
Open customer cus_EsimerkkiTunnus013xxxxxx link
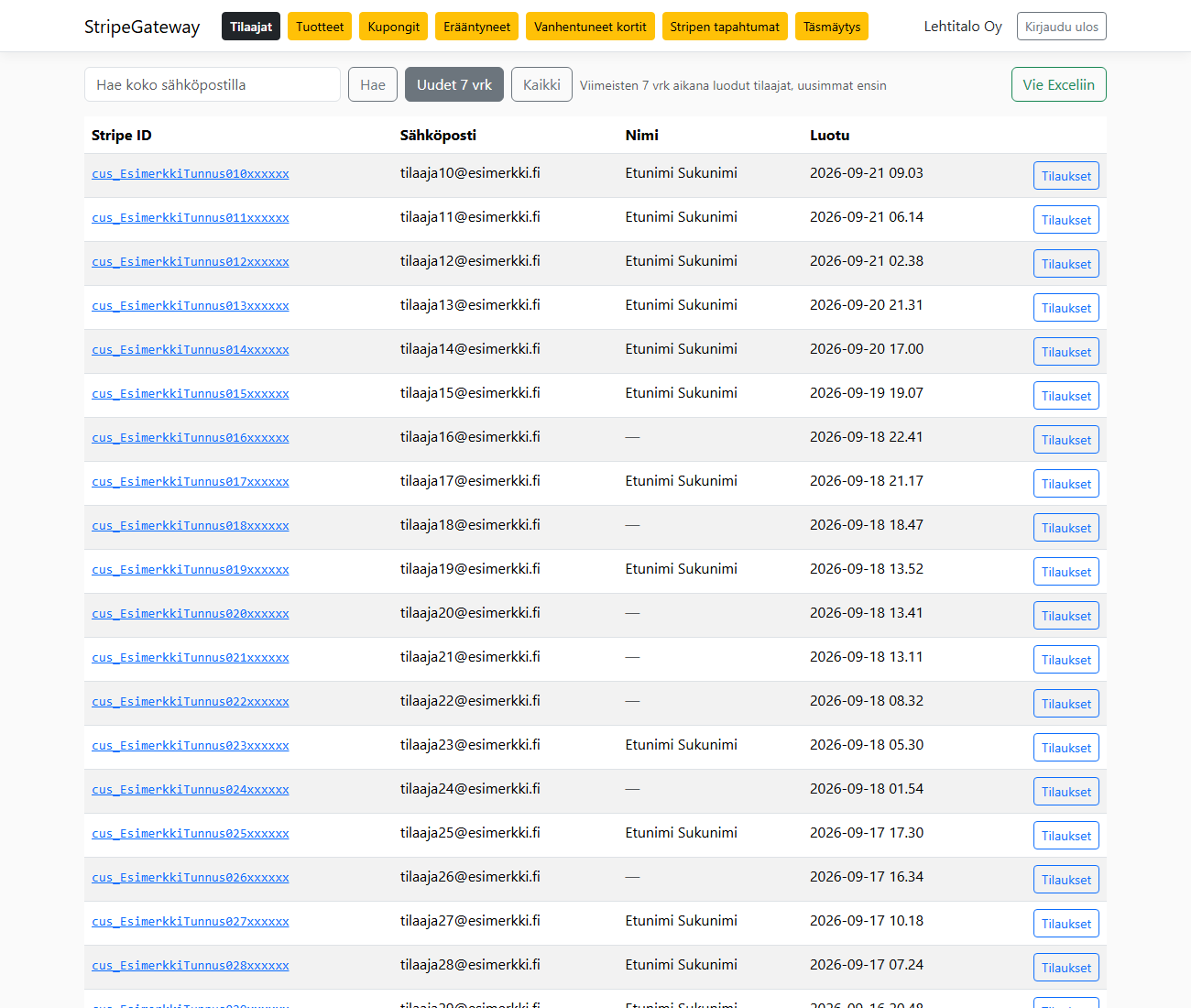(x=191, y=305)
